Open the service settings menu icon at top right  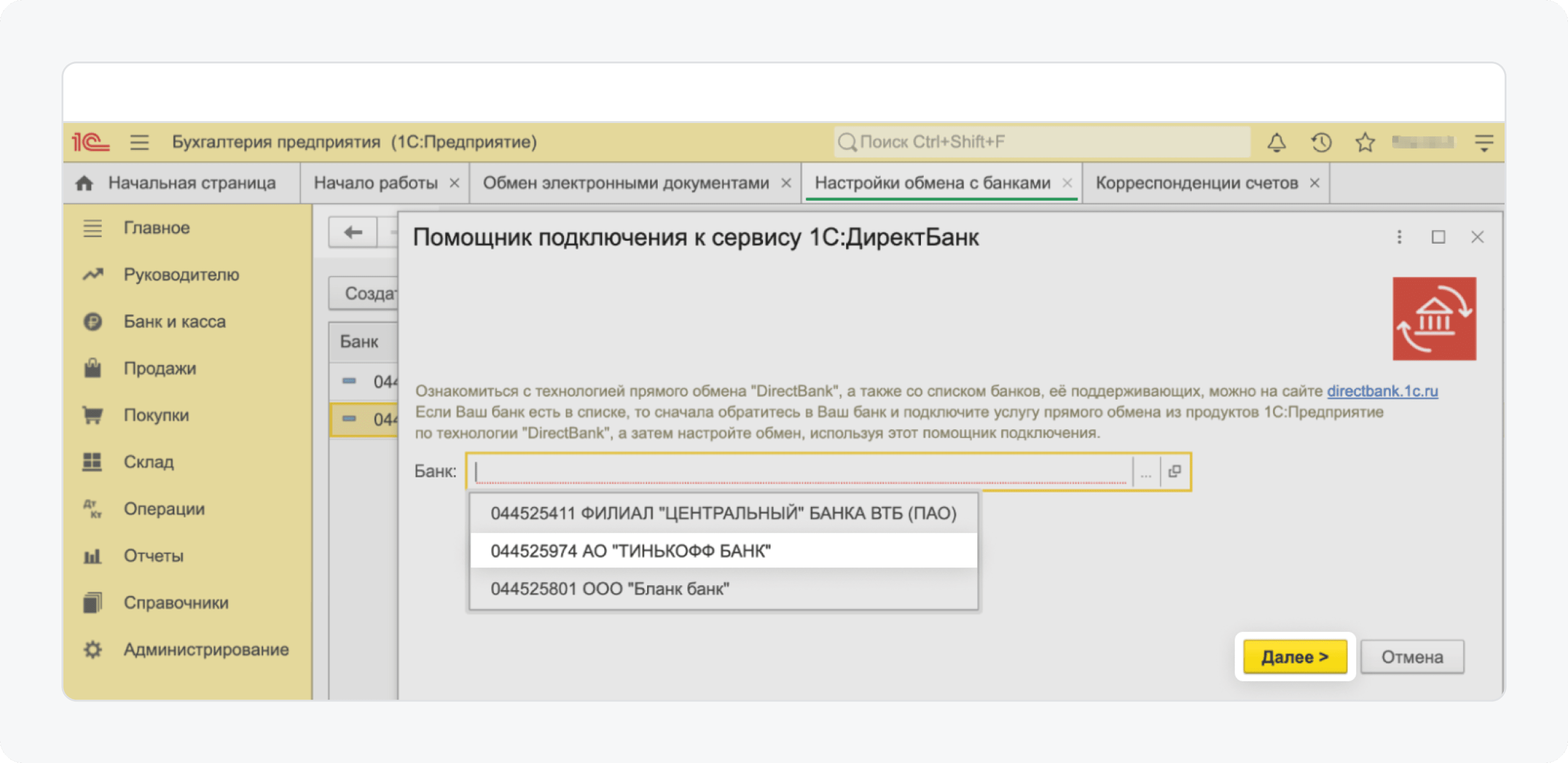pyautogui.click(x=1484, y=143)
